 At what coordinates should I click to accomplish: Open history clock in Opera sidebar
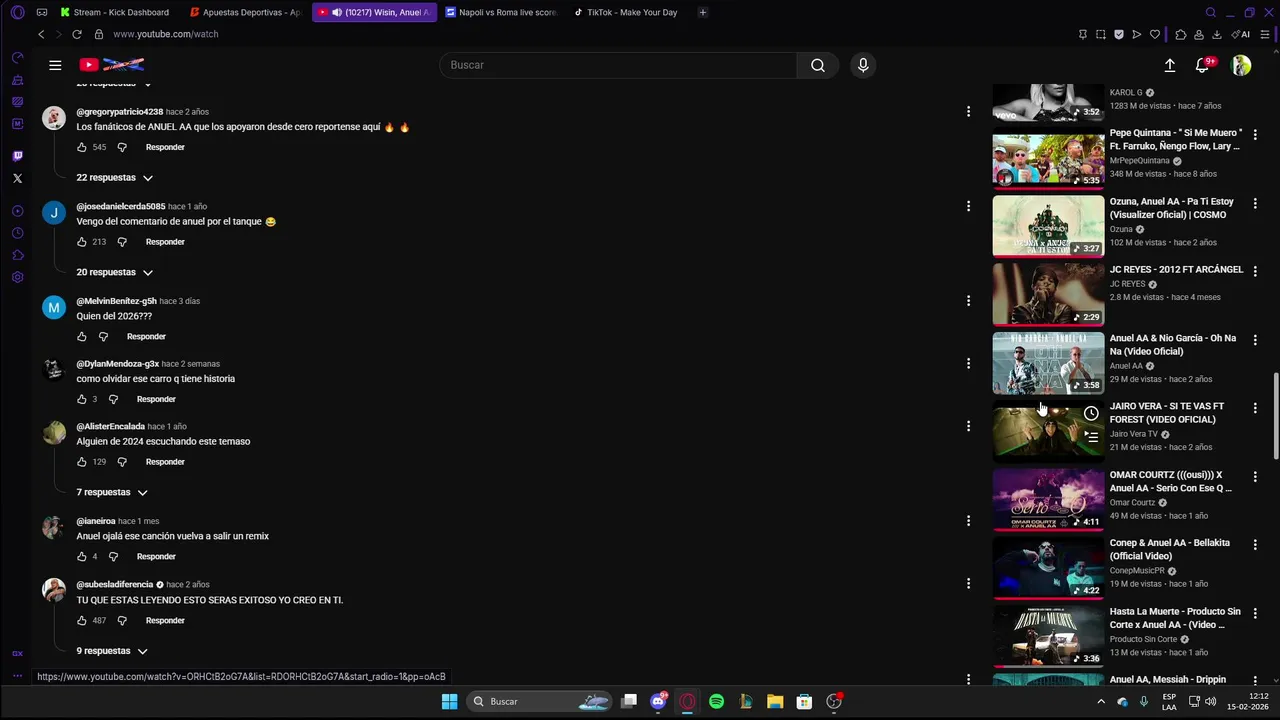17,233
